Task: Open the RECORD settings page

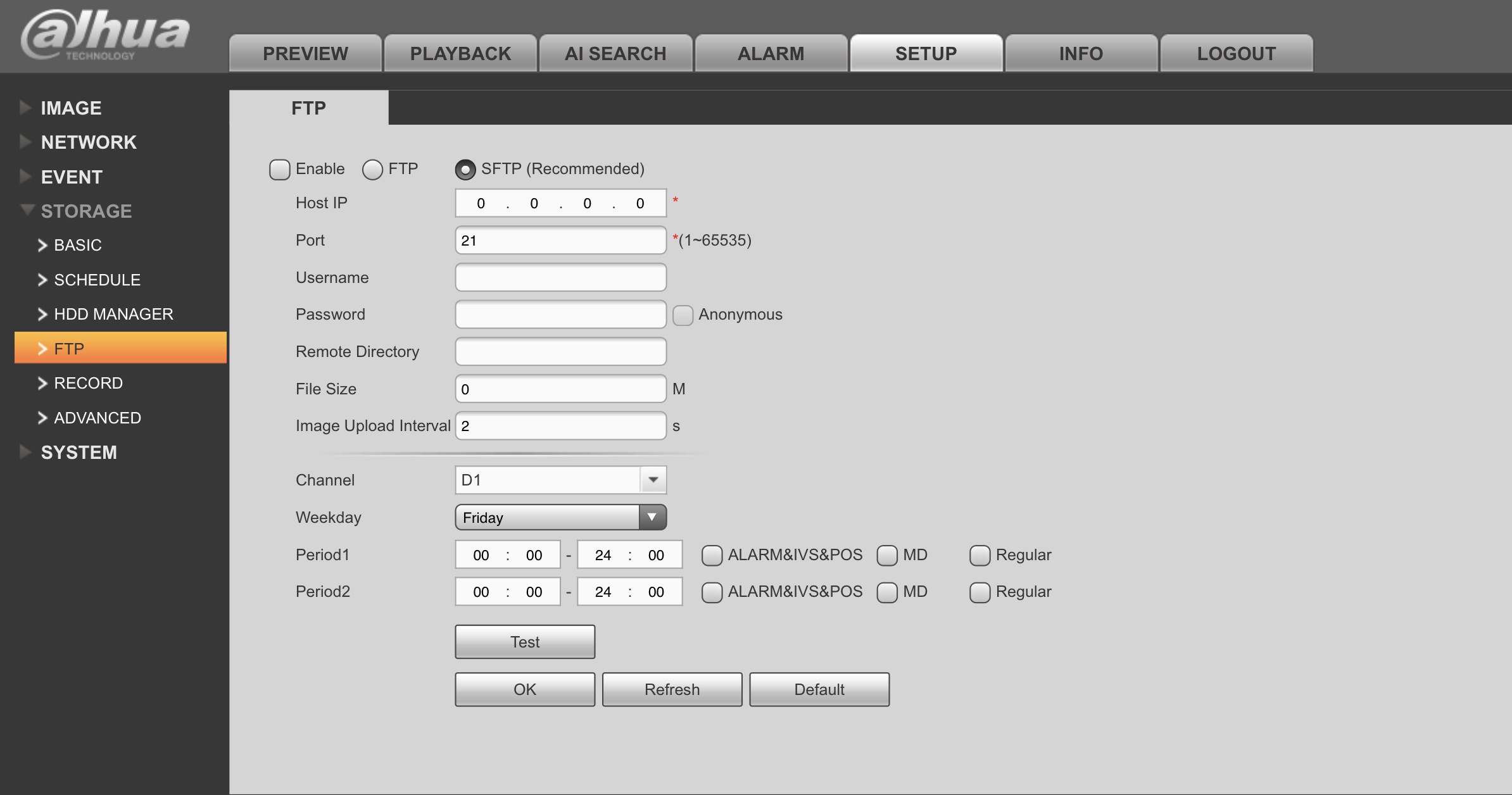Action: (88, 383)
